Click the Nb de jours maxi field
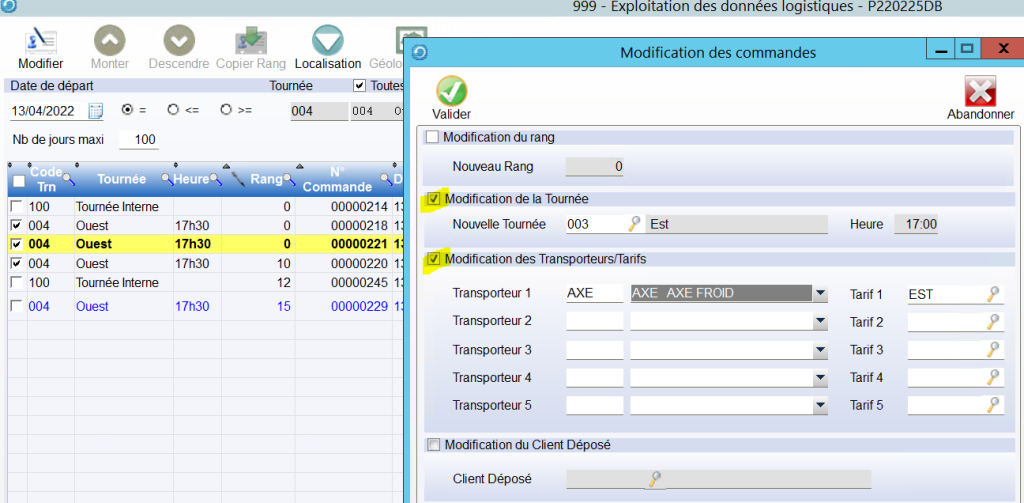 pos(138,140)
